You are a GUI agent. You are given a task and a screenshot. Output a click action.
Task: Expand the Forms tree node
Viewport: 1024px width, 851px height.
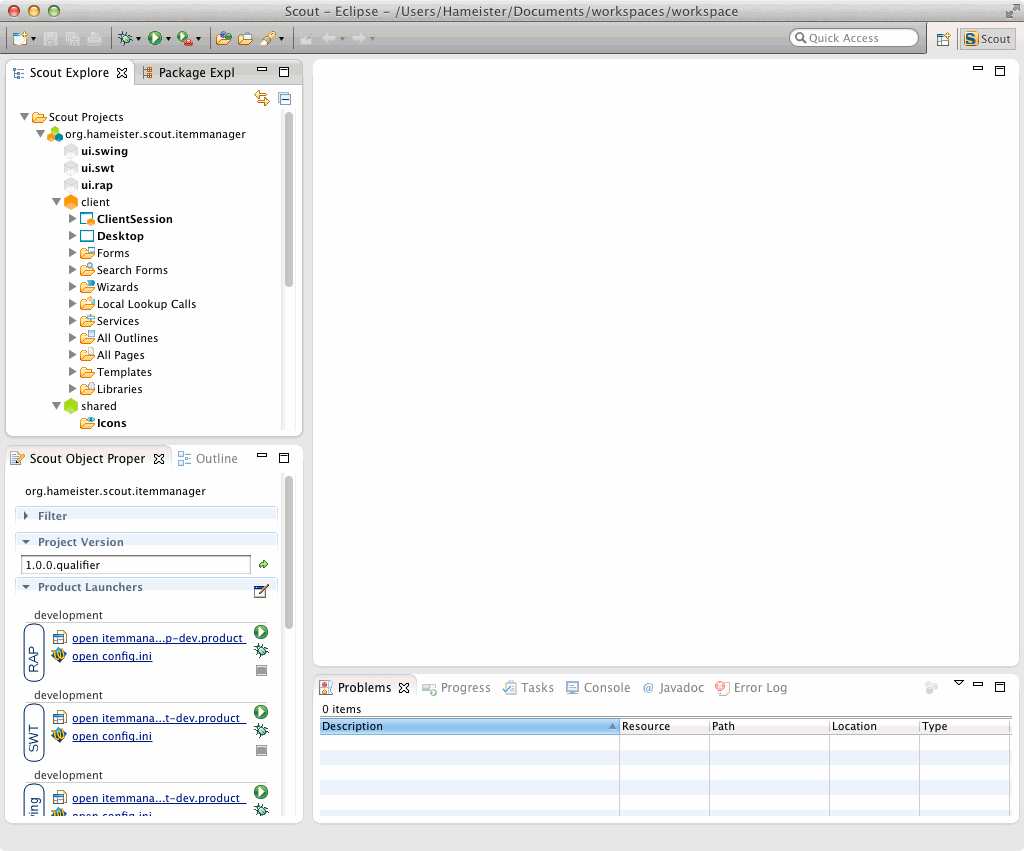[x=73, y=253]
